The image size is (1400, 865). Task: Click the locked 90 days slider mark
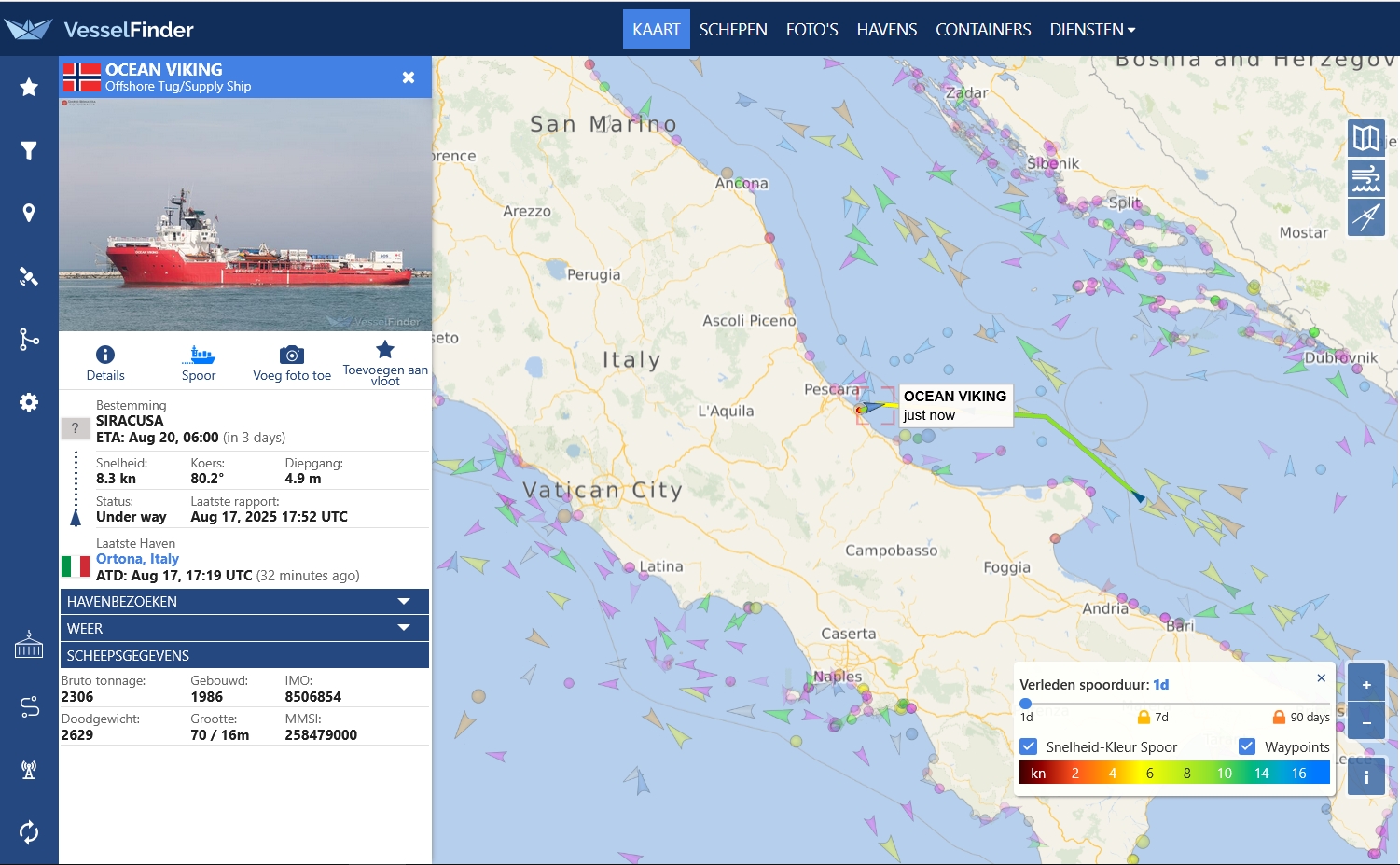point(1301,718)
